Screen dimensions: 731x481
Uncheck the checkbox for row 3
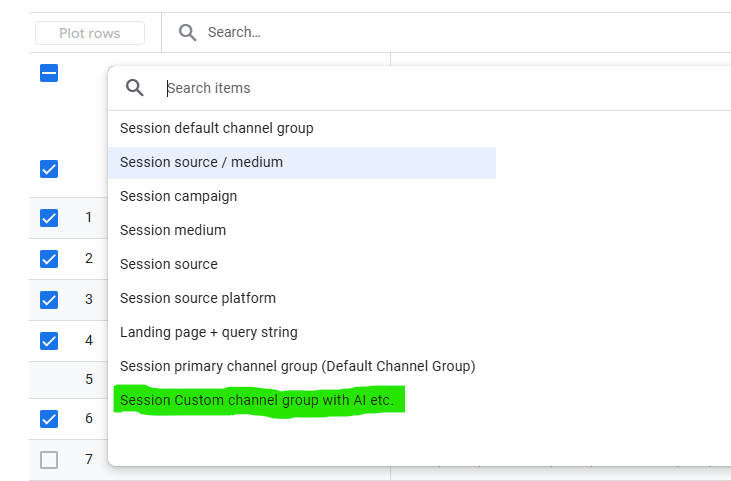pyautogui.click(x=49, y=300)
